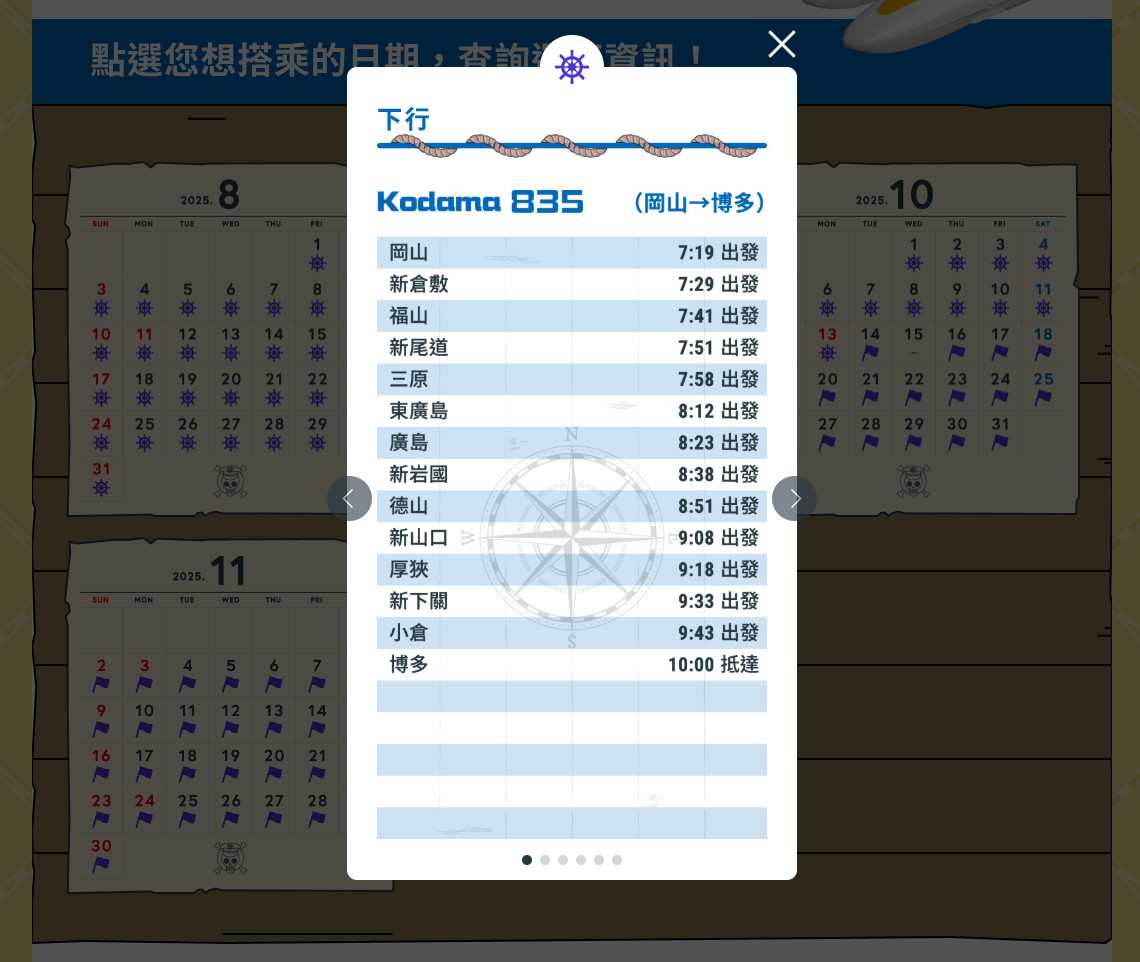Click the 新岩國 8:38 departure row
This screenshot has width=1140, height=962.
(571, 474)
